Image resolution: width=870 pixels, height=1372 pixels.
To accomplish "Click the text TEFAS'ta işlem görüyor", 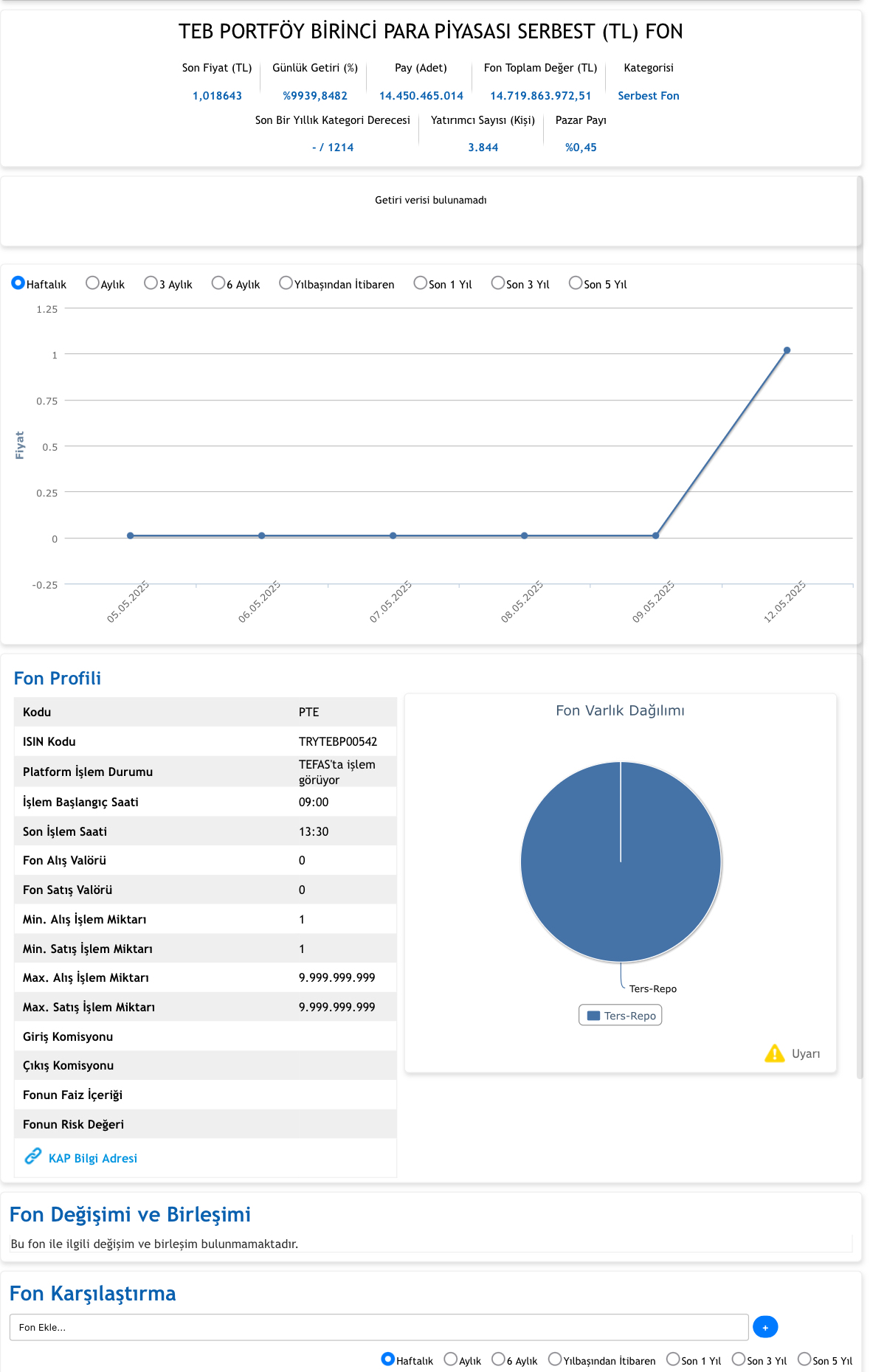I will pos(337,772).
